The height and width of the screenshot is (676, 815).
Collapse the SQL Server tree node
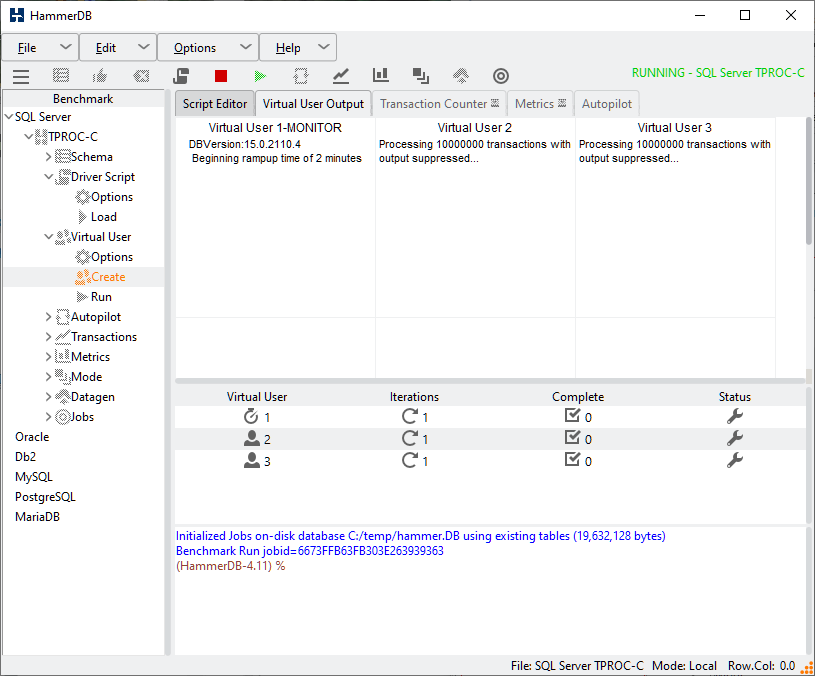pyautogui.click(x=9, y=117)
